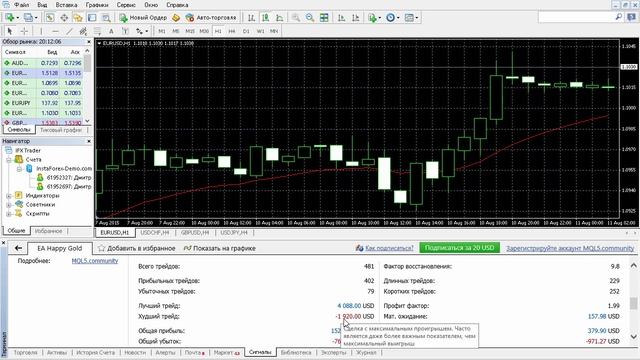Select the text A tool
This screenshot has height=360, width=640.
click(111, 31)
